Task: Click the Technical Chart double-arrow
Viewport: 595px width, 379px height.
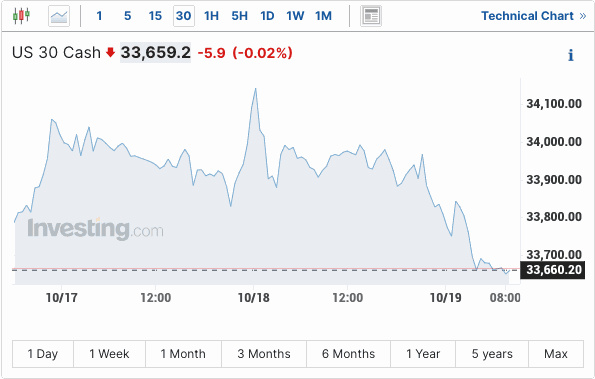Action: pos(583,16)
